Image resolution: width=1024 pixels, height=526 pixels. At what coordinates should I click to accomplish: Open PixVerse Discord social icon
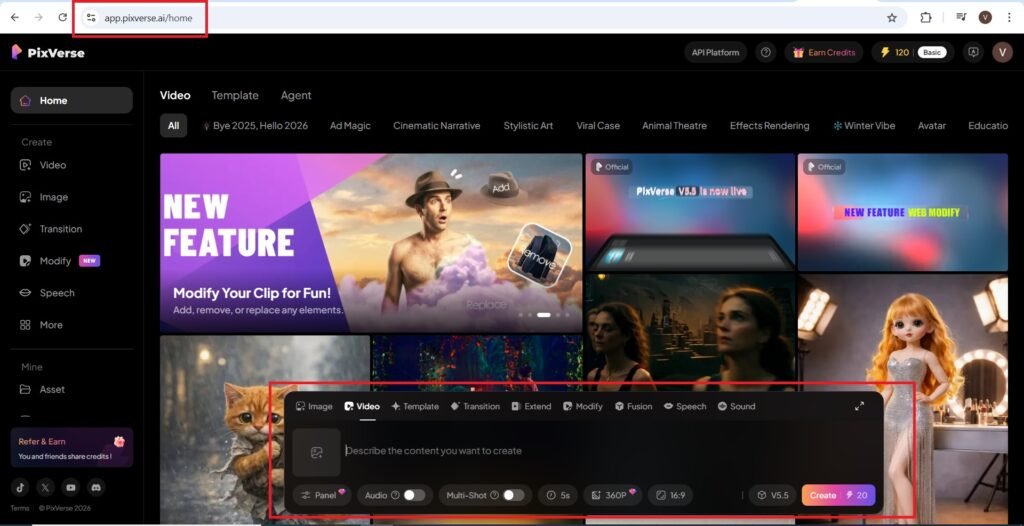click(x=96, y=487)
